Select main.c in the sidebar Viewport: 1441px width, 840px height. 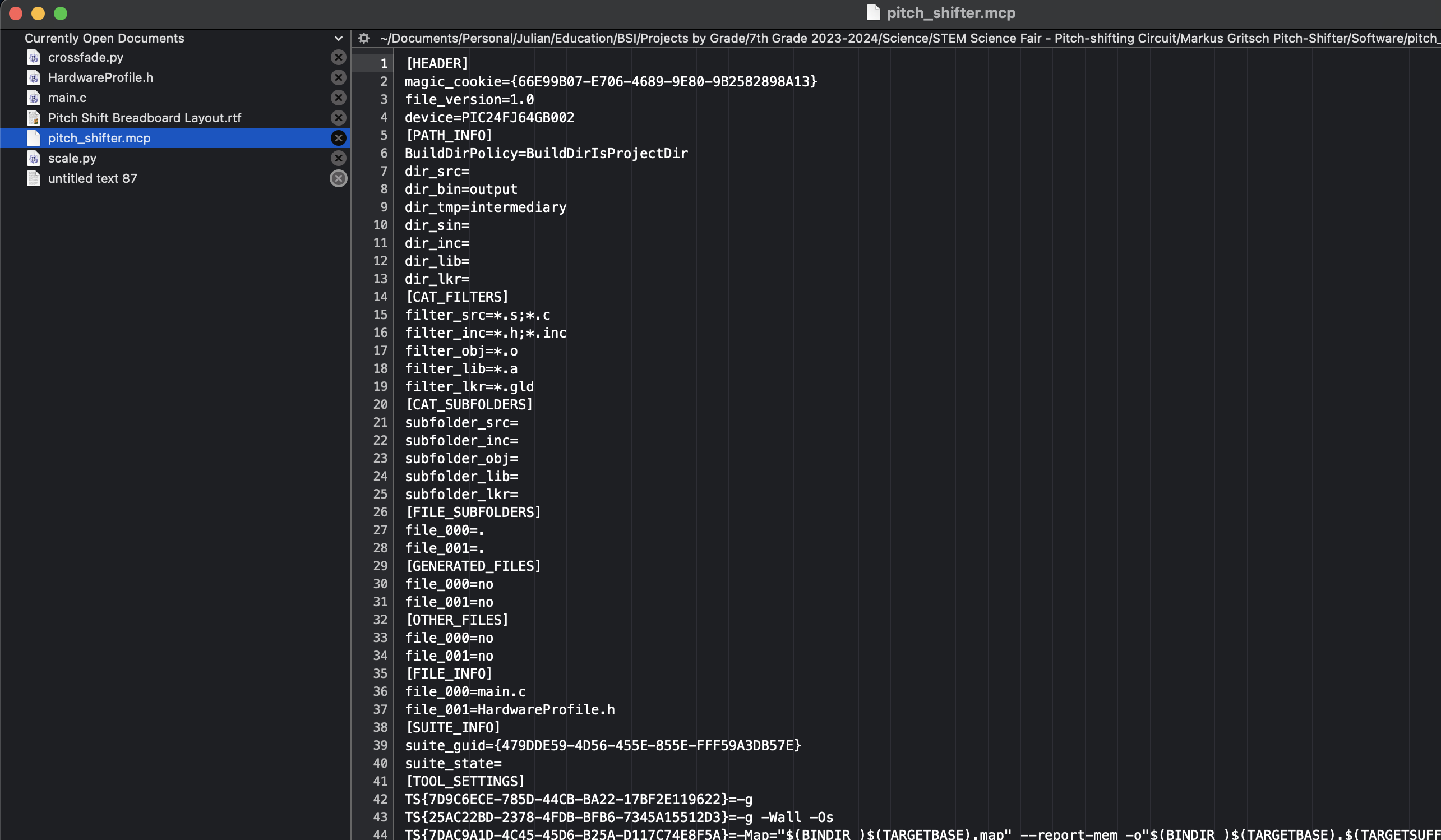67,98
